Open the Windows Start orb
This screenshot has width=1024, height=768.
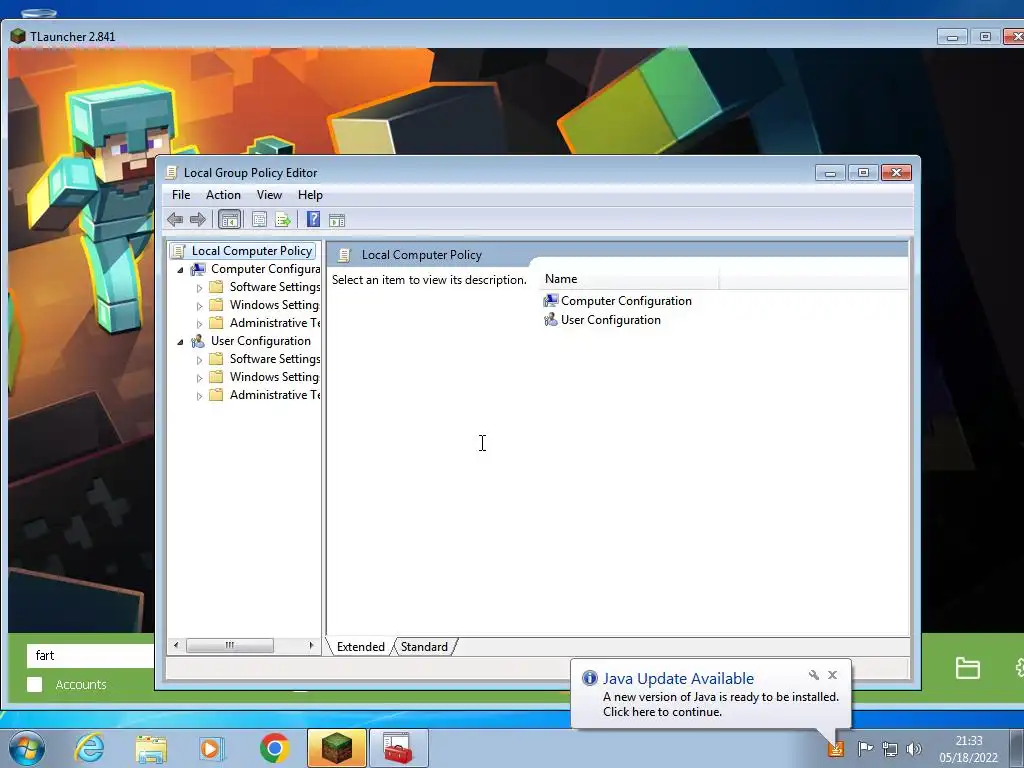(27, 748)
